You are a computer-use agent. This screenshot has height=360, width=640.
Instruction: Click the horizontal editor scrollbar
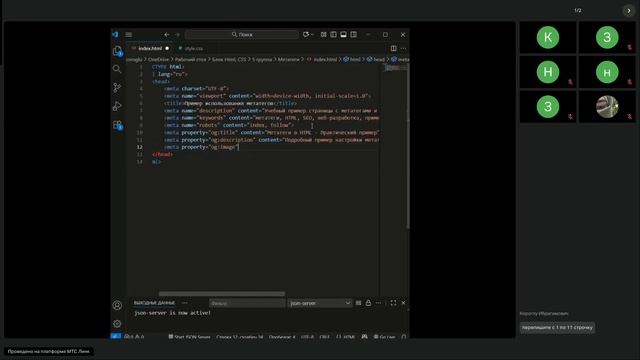point(222,293)
